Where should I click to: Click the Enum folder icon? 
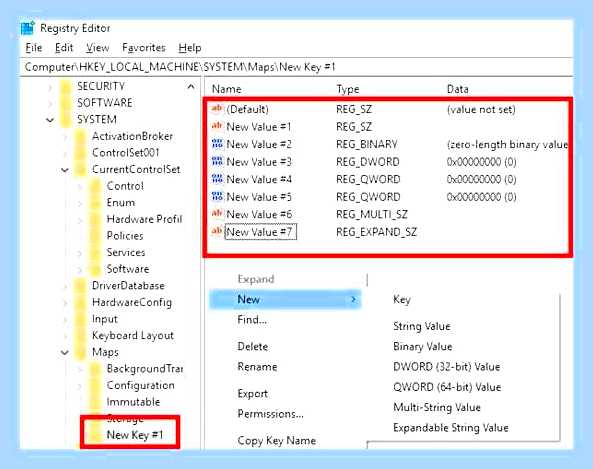click(95, 203)
